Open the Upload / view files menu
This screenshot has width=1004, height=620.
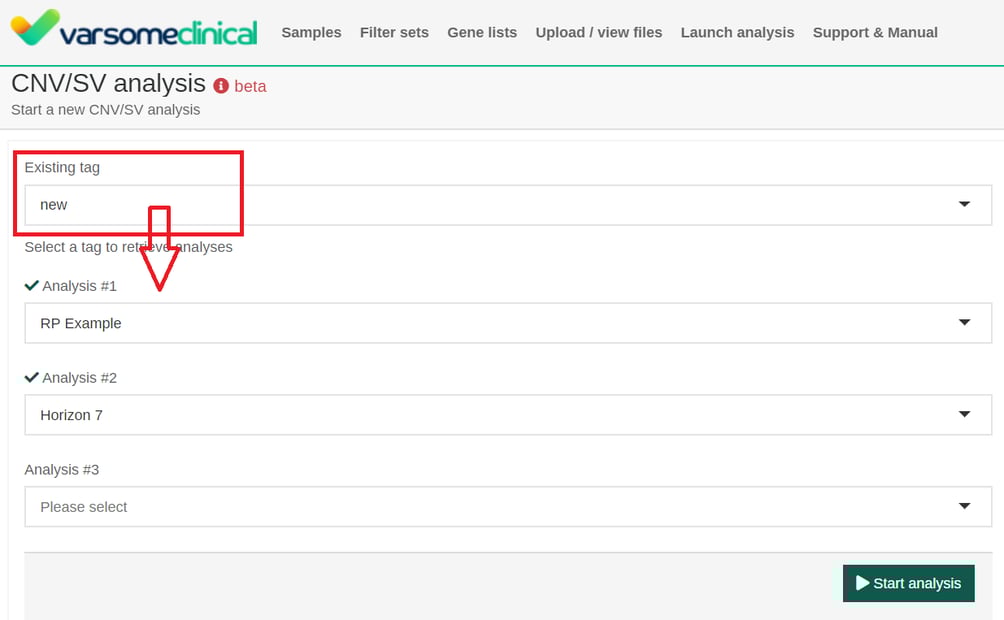[598, 32]
